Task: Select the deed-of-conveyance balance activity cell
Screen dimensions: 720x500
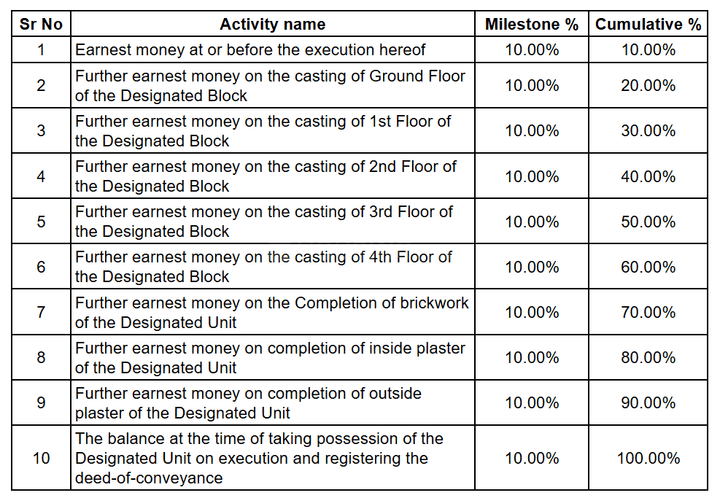Action: tap(259, 458)
